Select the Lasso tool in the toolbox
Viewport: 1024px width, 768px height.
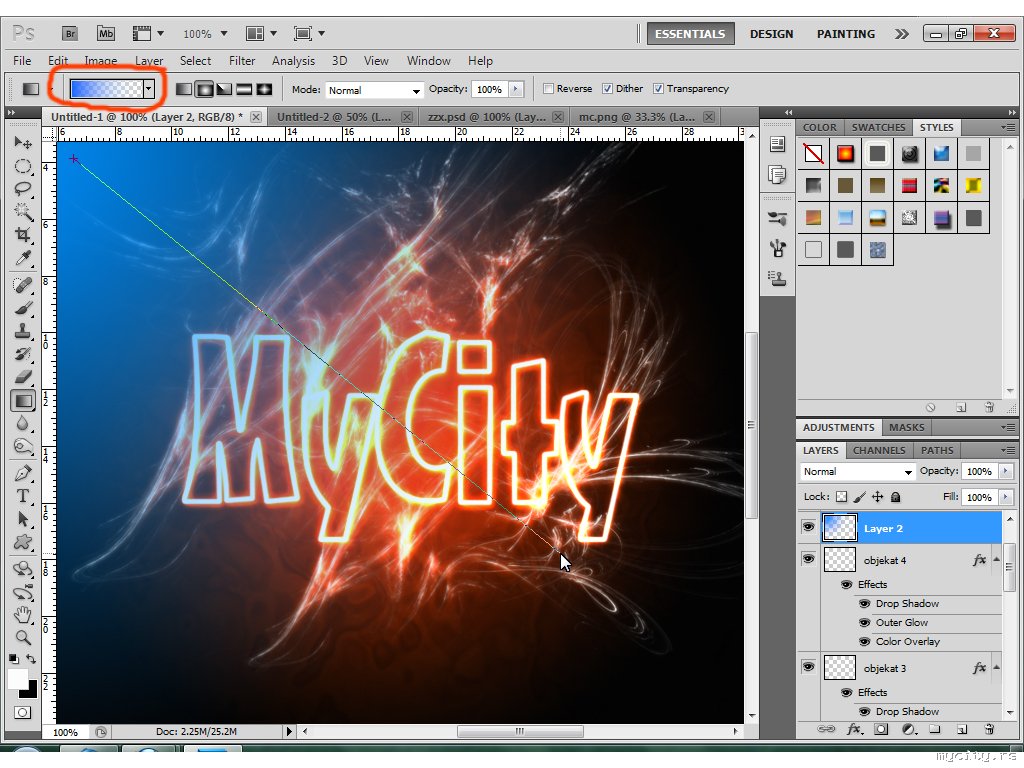(x=22, y=190)
